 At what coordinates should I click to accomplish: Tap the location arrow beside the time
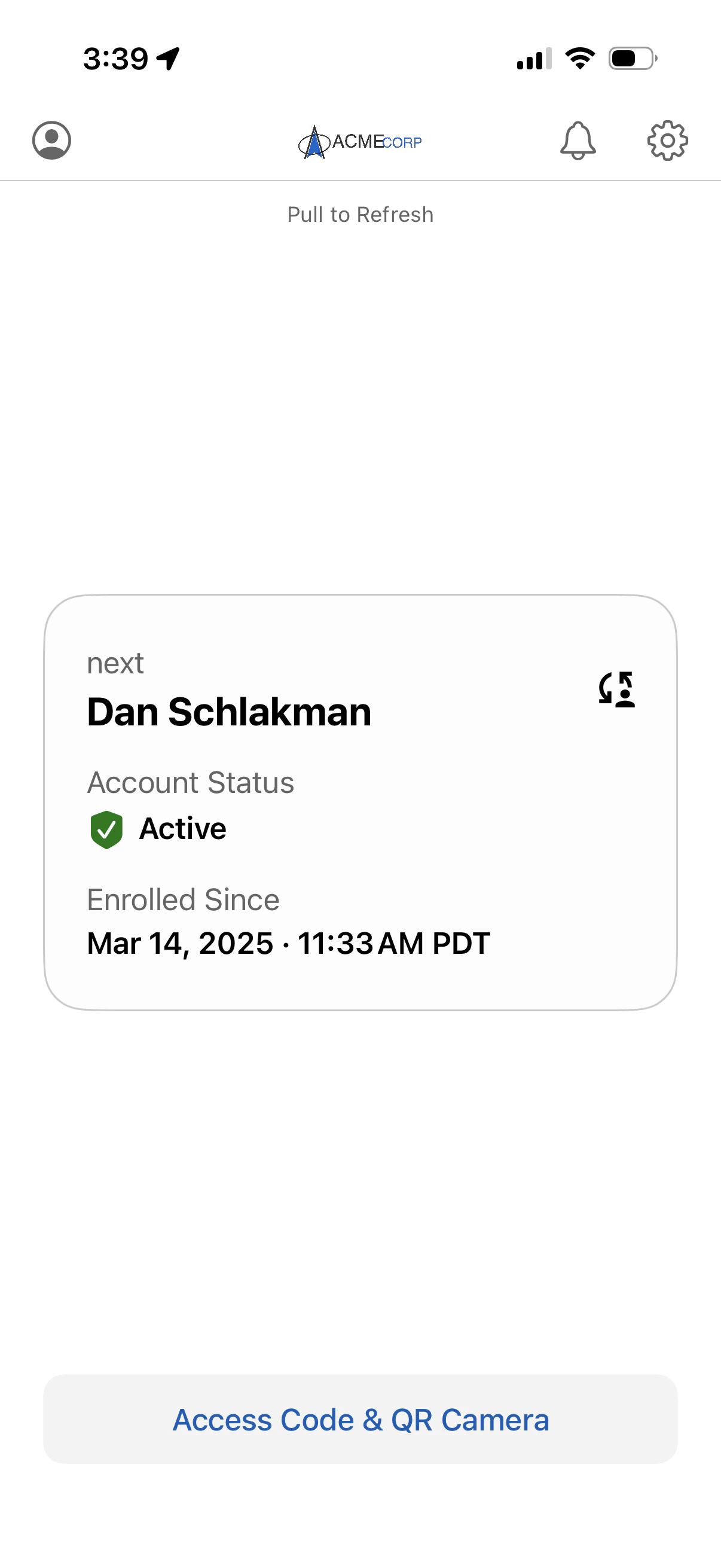point(168,59)
